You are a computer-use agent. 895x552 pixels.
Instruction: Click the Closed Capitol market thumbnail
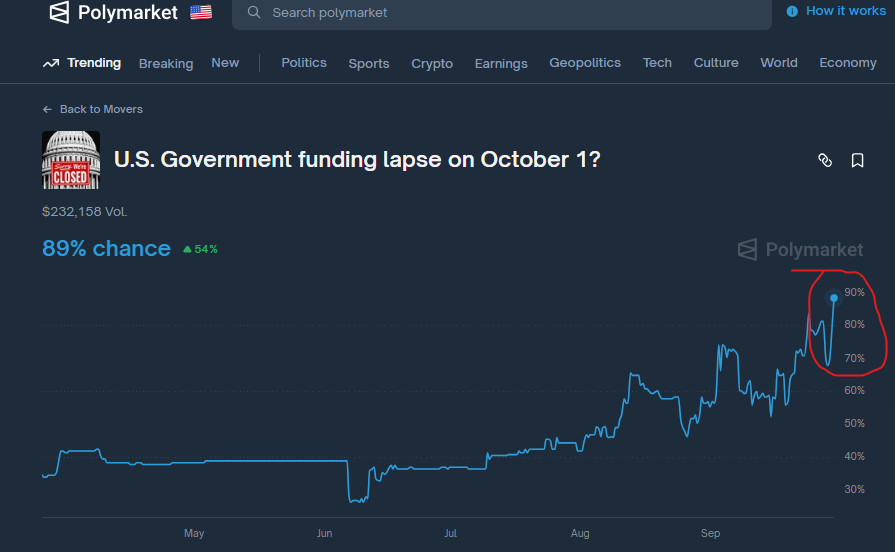click(71, 160)
